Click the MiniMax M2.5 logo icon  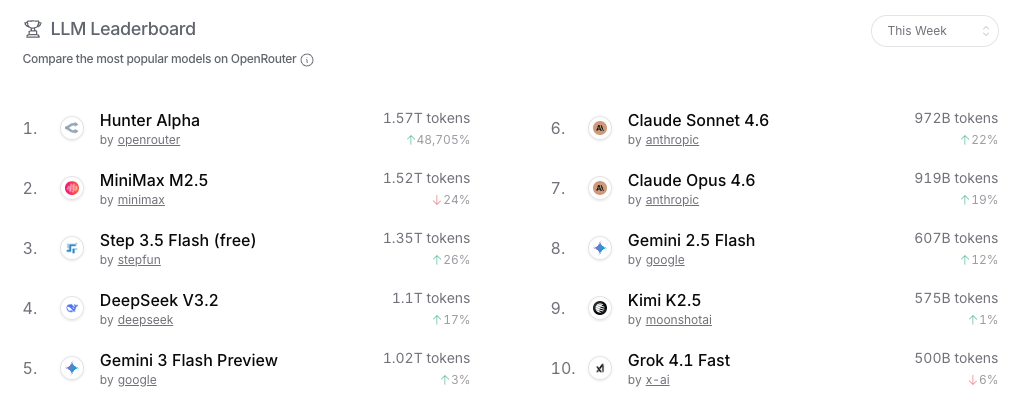coord(71,188)
